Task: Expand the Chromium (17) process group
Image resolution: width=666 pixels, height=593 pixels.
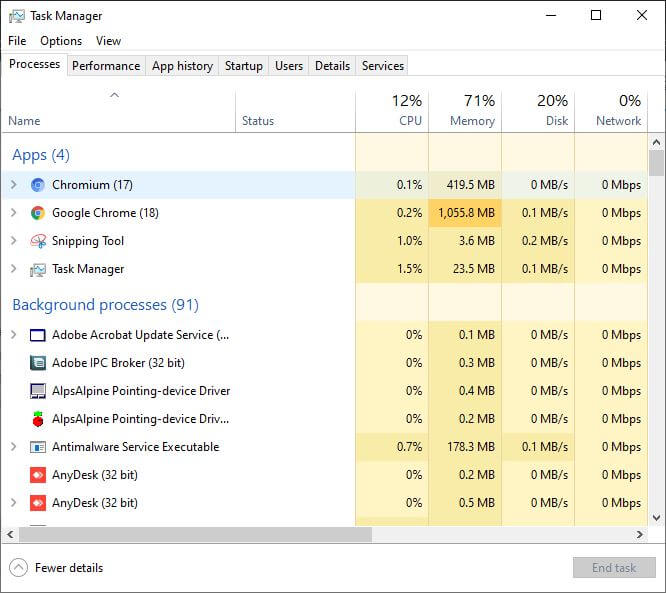Action: [14, 184]
